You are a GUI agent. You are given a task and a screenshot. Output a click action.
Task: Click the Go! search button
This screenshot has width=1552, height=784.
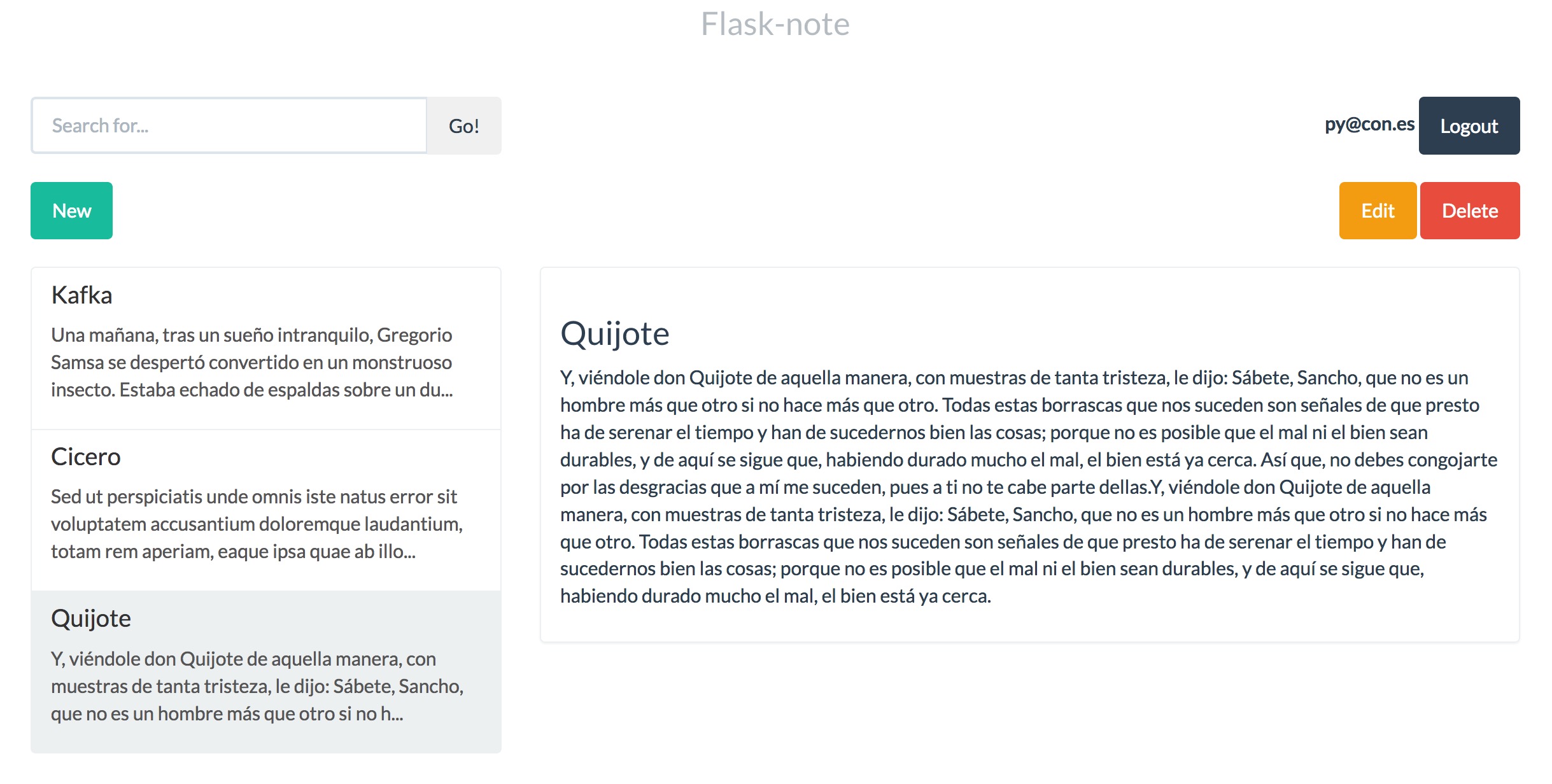[463, 126]
